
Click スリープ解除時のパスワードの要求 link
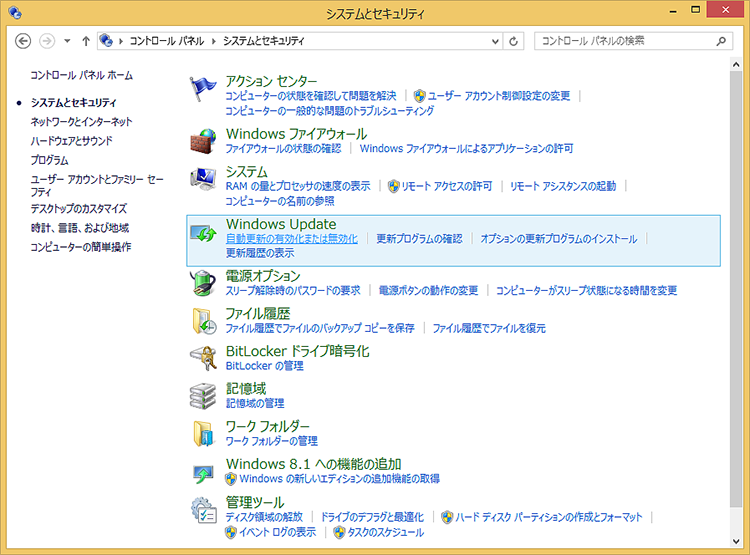293,290
